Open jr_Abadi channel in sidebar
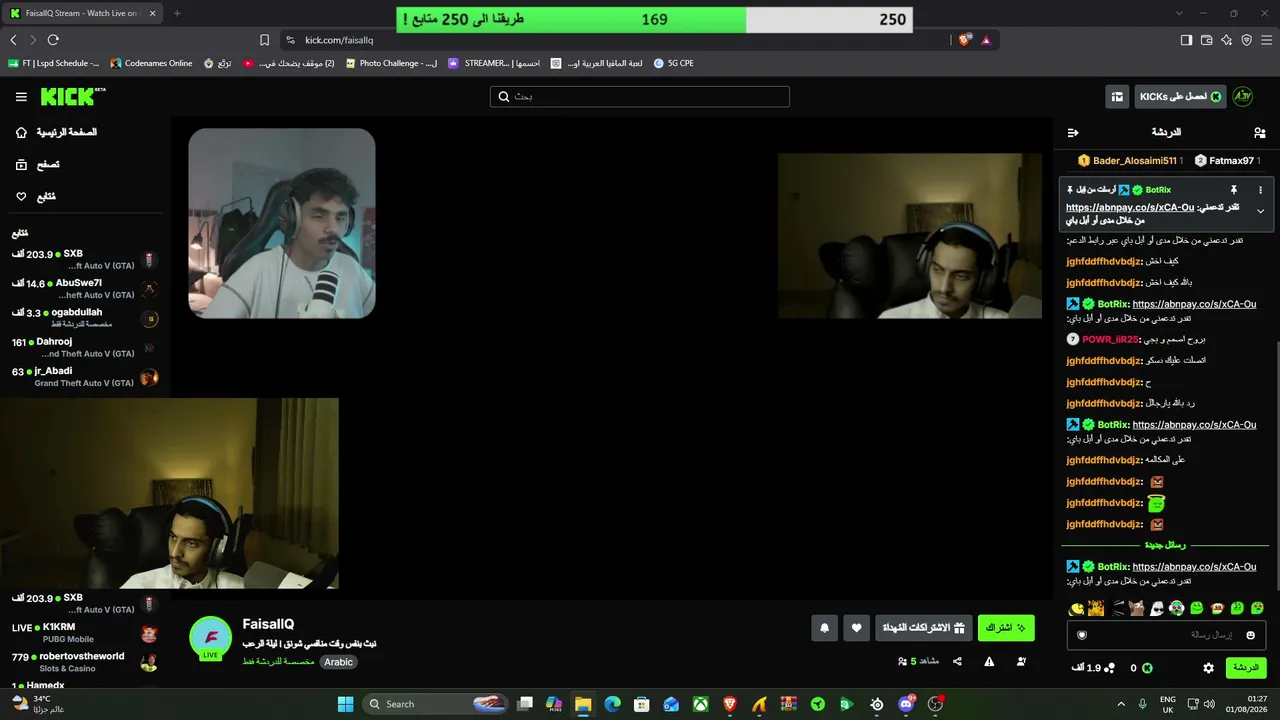1280x720 pixels. [x=85, y=376]
